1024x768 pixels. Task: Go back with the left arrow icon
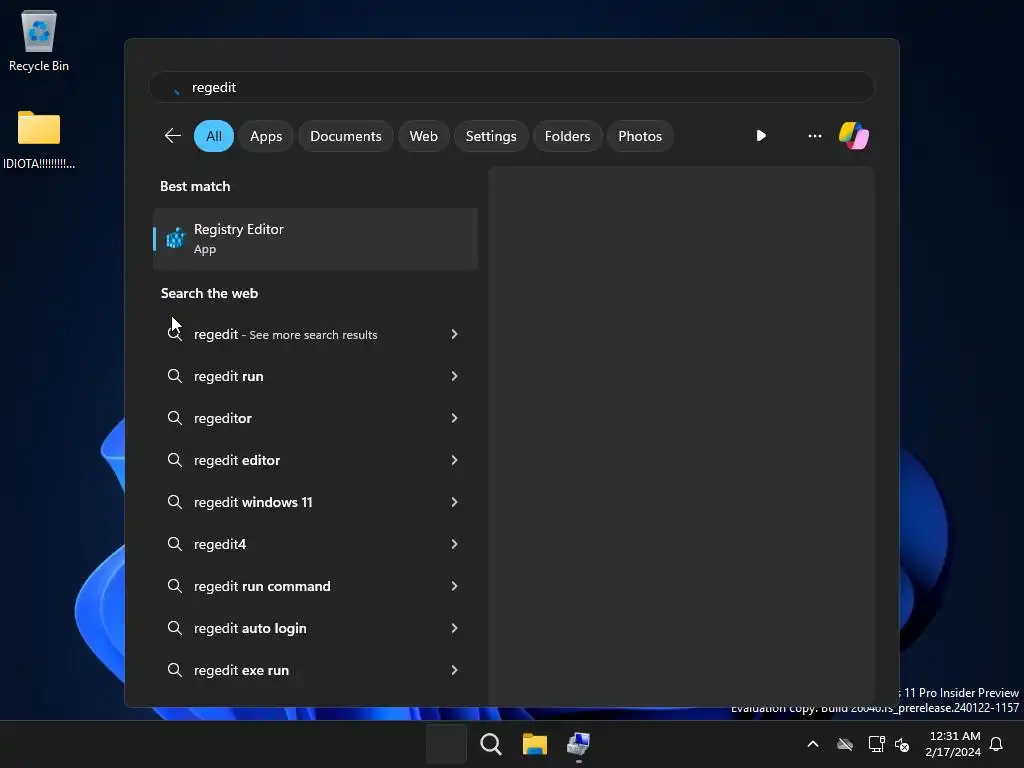[173, 136]
